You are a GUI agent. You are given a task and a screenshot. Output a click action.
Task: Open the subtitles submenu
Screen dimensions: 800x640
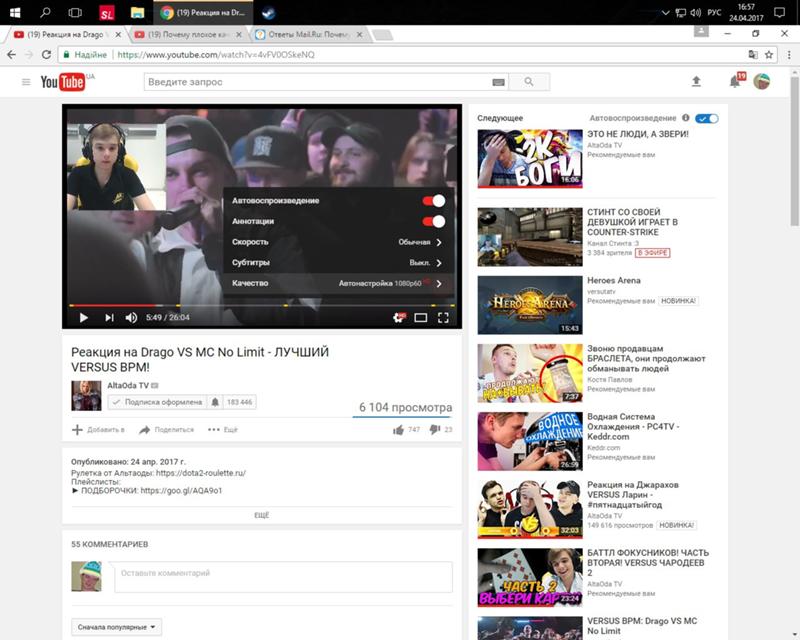tap(338, 263)
